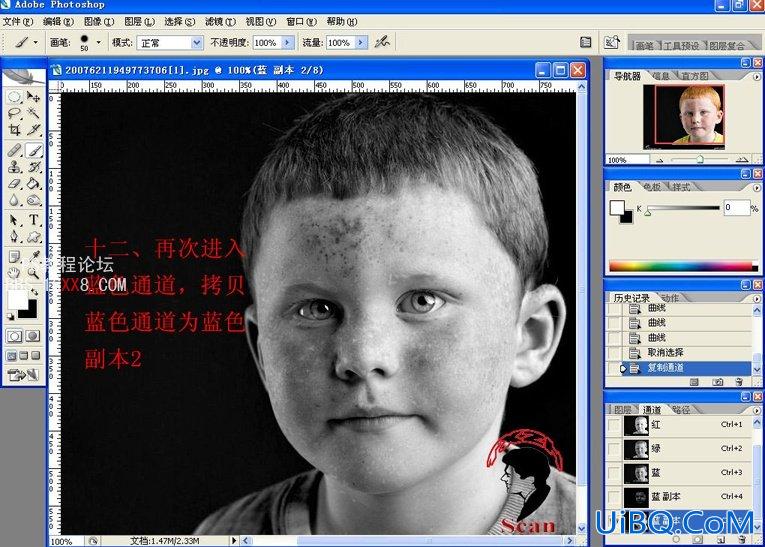This screenshot has width=765, height=547.
Task: Choose Standard Screen Mode
Action: pyautogui.click(x=11, y=356)
